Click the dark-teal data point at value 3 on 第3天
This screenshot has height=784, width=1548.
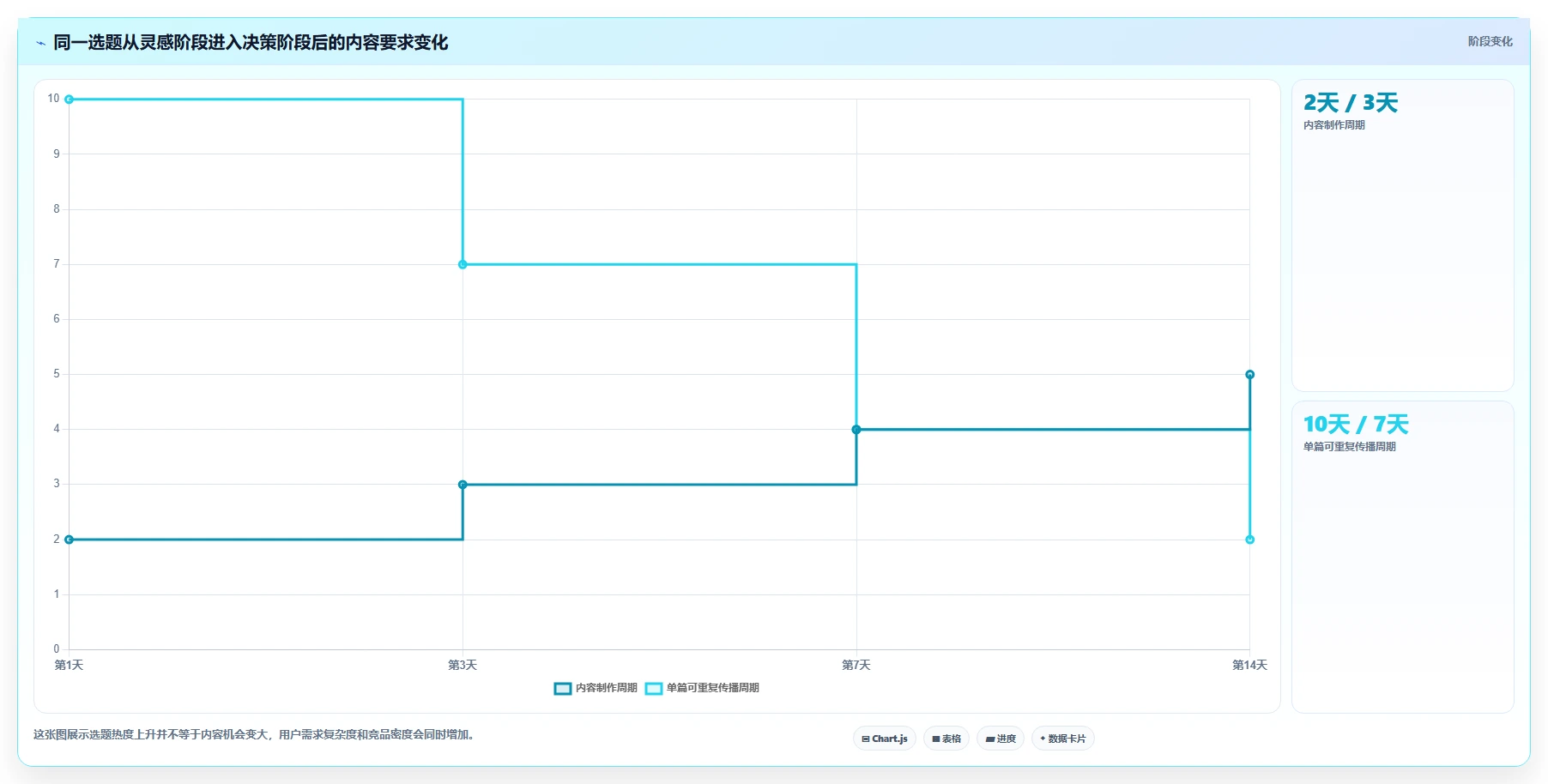click(x=463, y=485)
